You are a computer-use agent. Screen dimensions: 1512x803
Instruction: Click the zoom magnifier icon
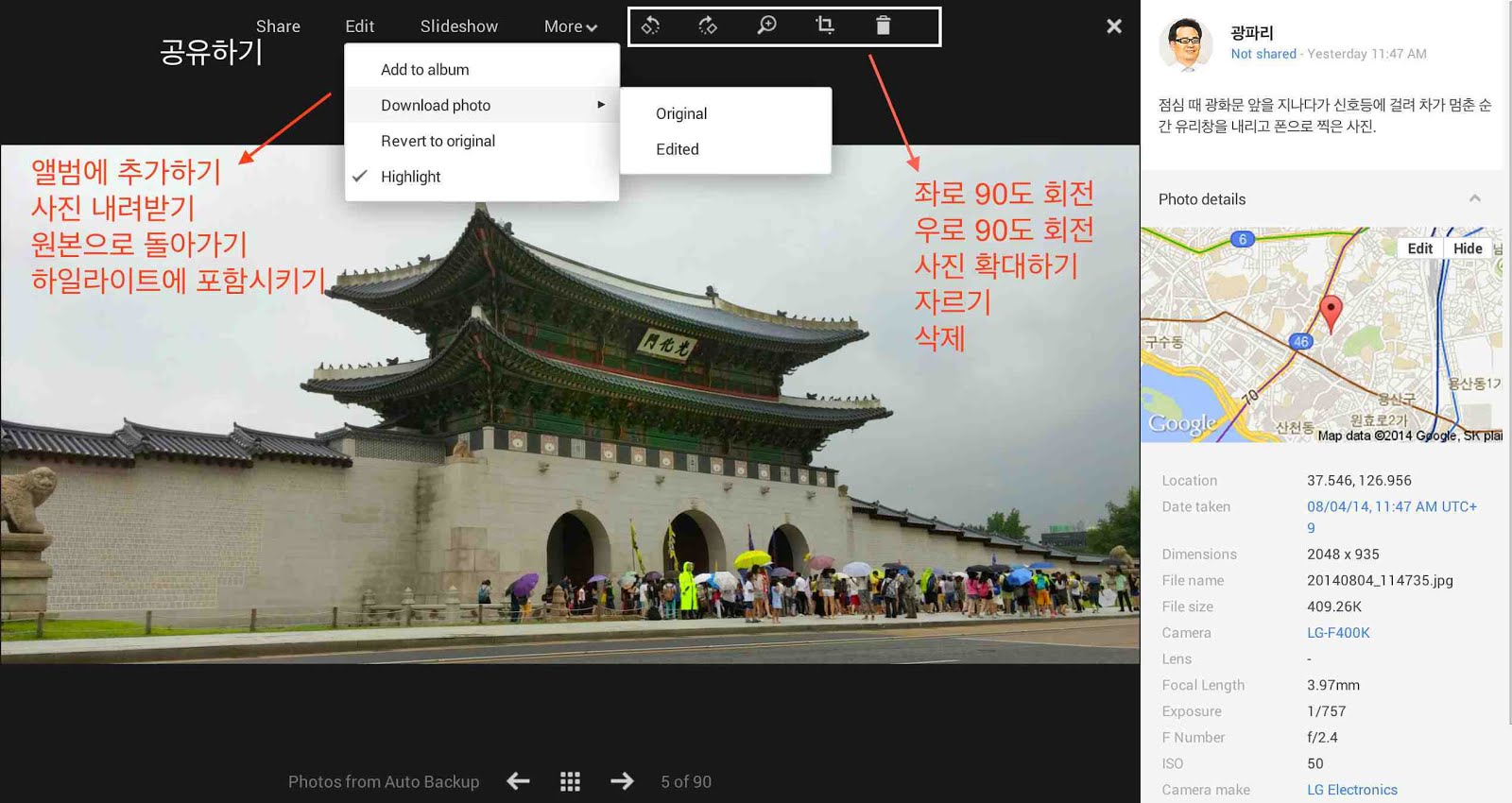coord(766,26)
